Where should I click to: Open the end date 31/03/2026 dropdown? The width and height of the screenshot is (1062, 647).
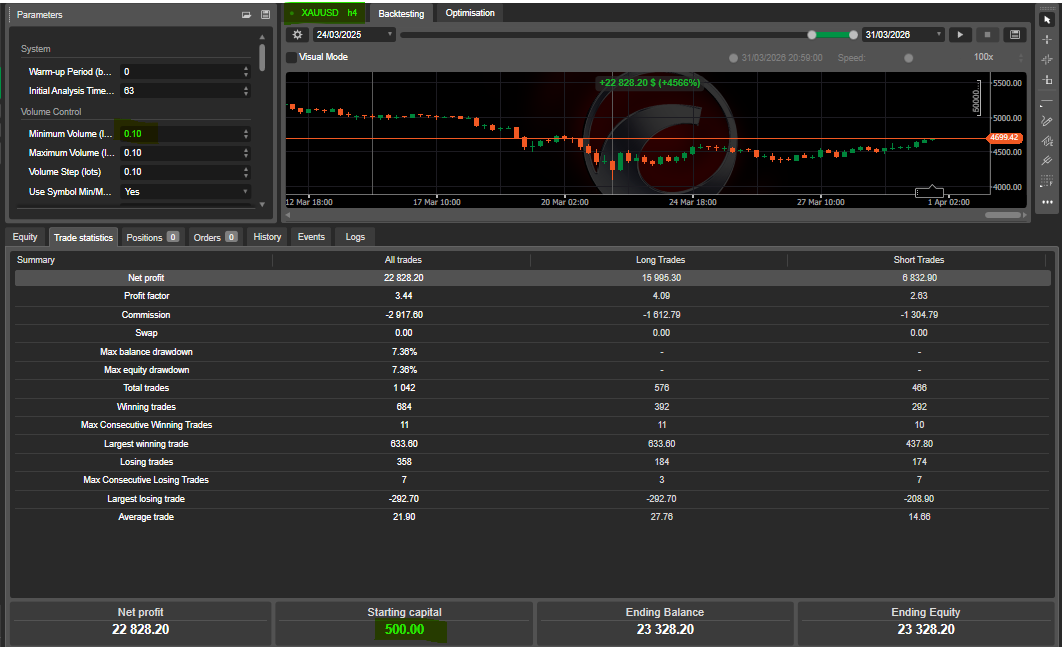902,34
